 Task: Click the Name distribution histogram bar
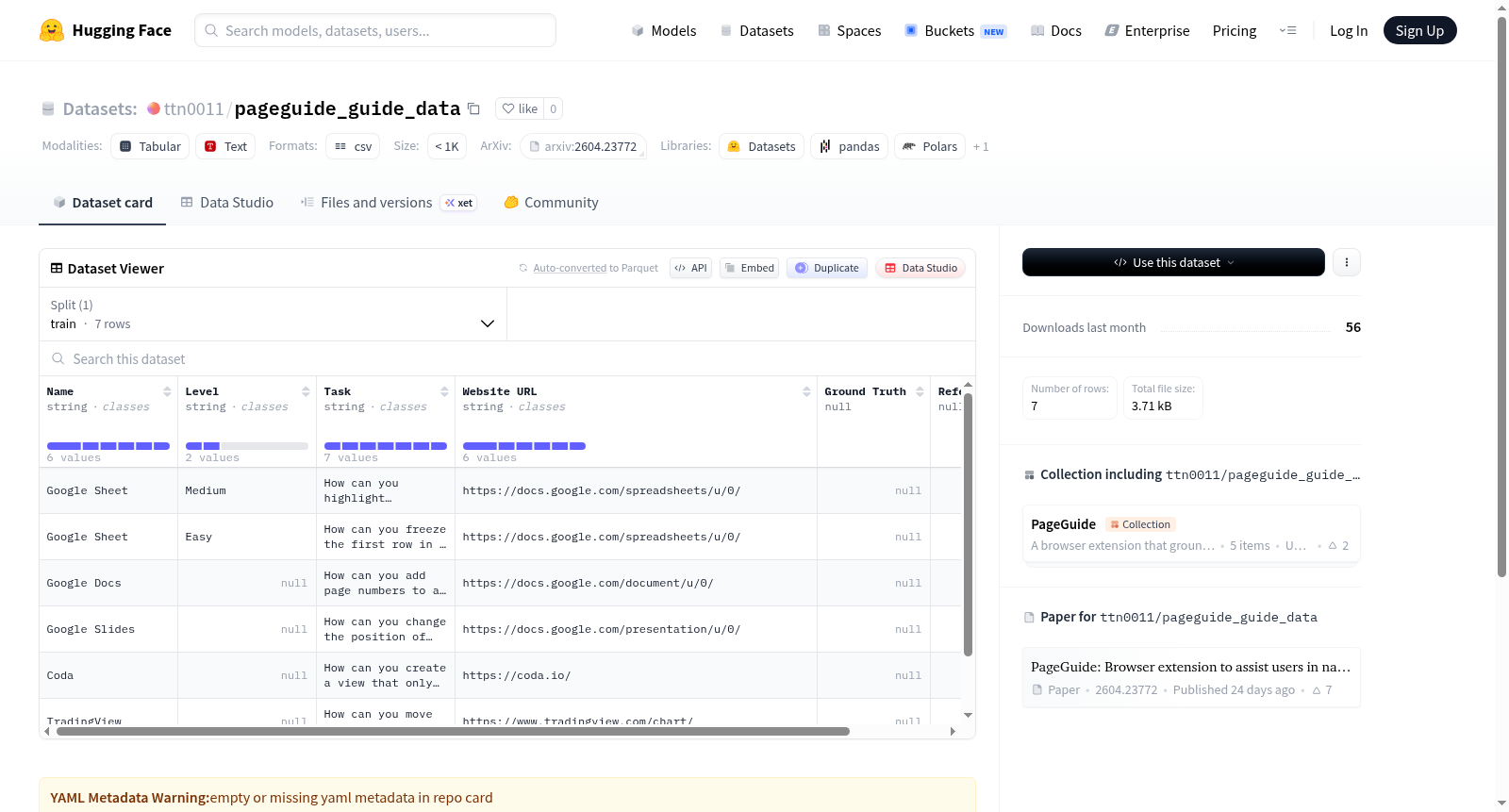tap(108, 446)
